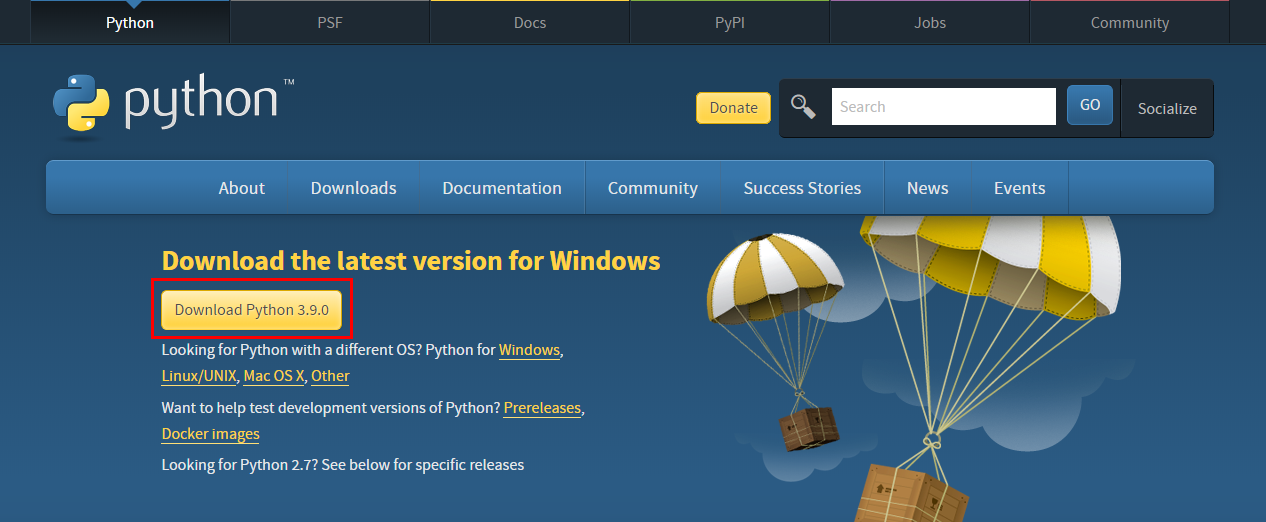
Task: Open the Socialize menu
Action: tap(1167, 108)
